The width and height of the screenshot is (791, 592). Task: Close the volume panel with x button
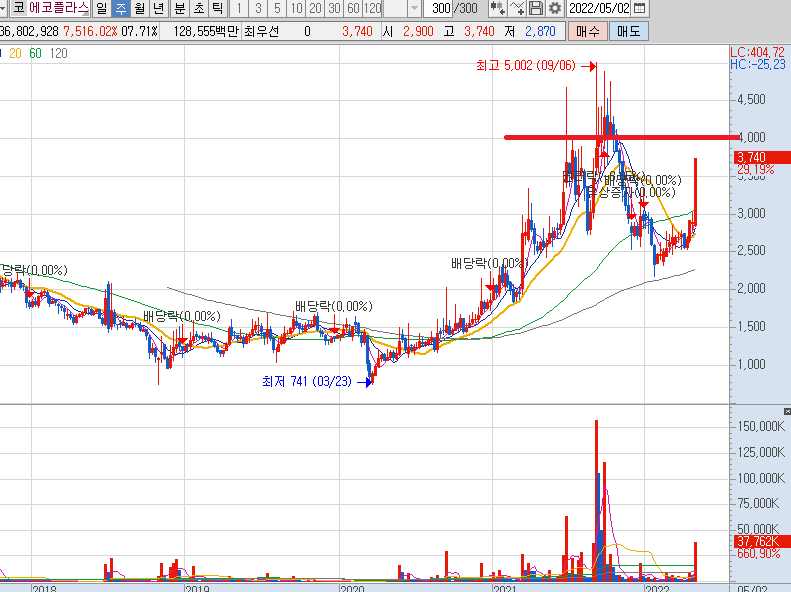[x=787, y=411]
